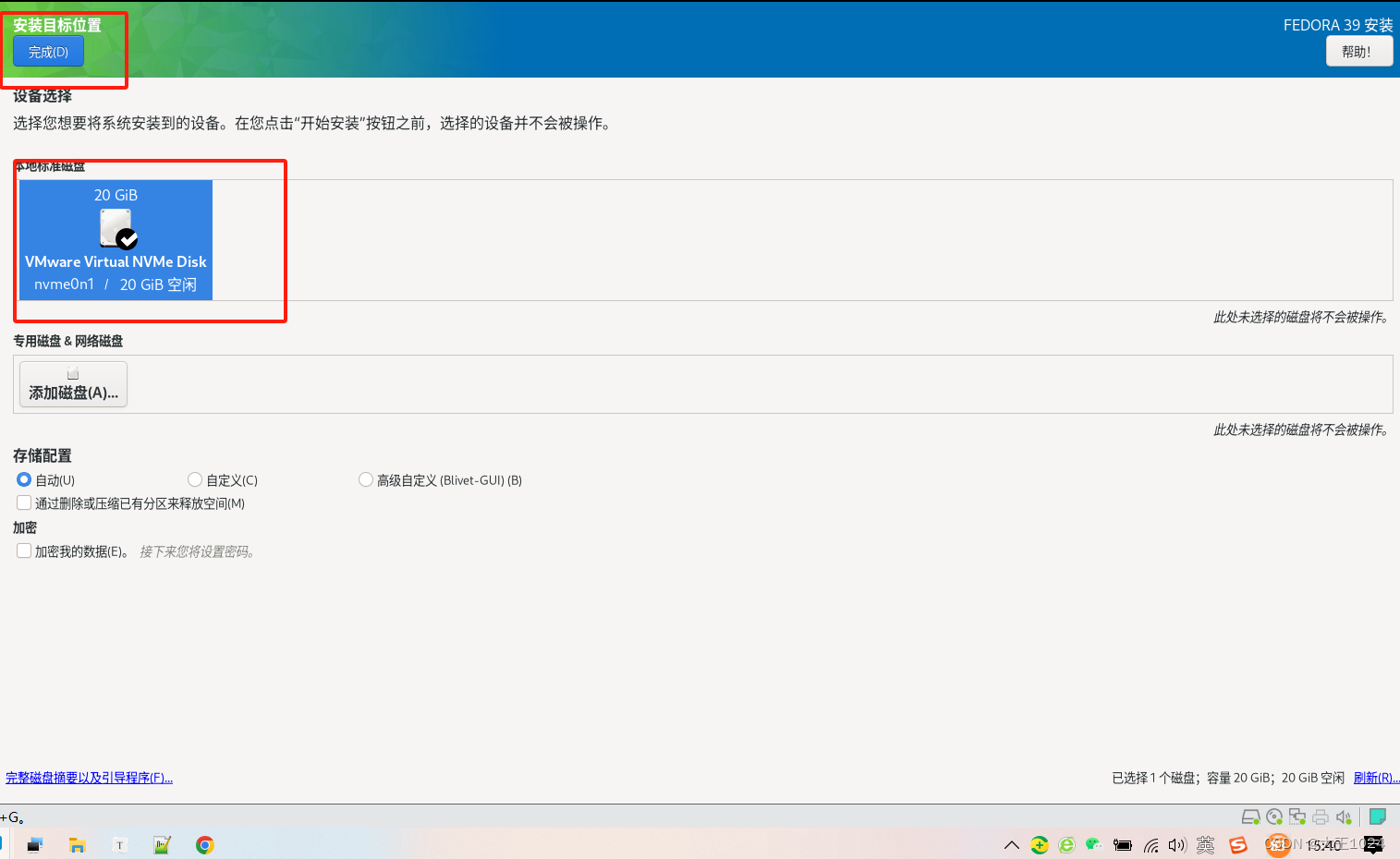Click the battery tray icon
The height and width of the screenshot is (859, 1400).
pyautogui.click(x=1123, y=844)
